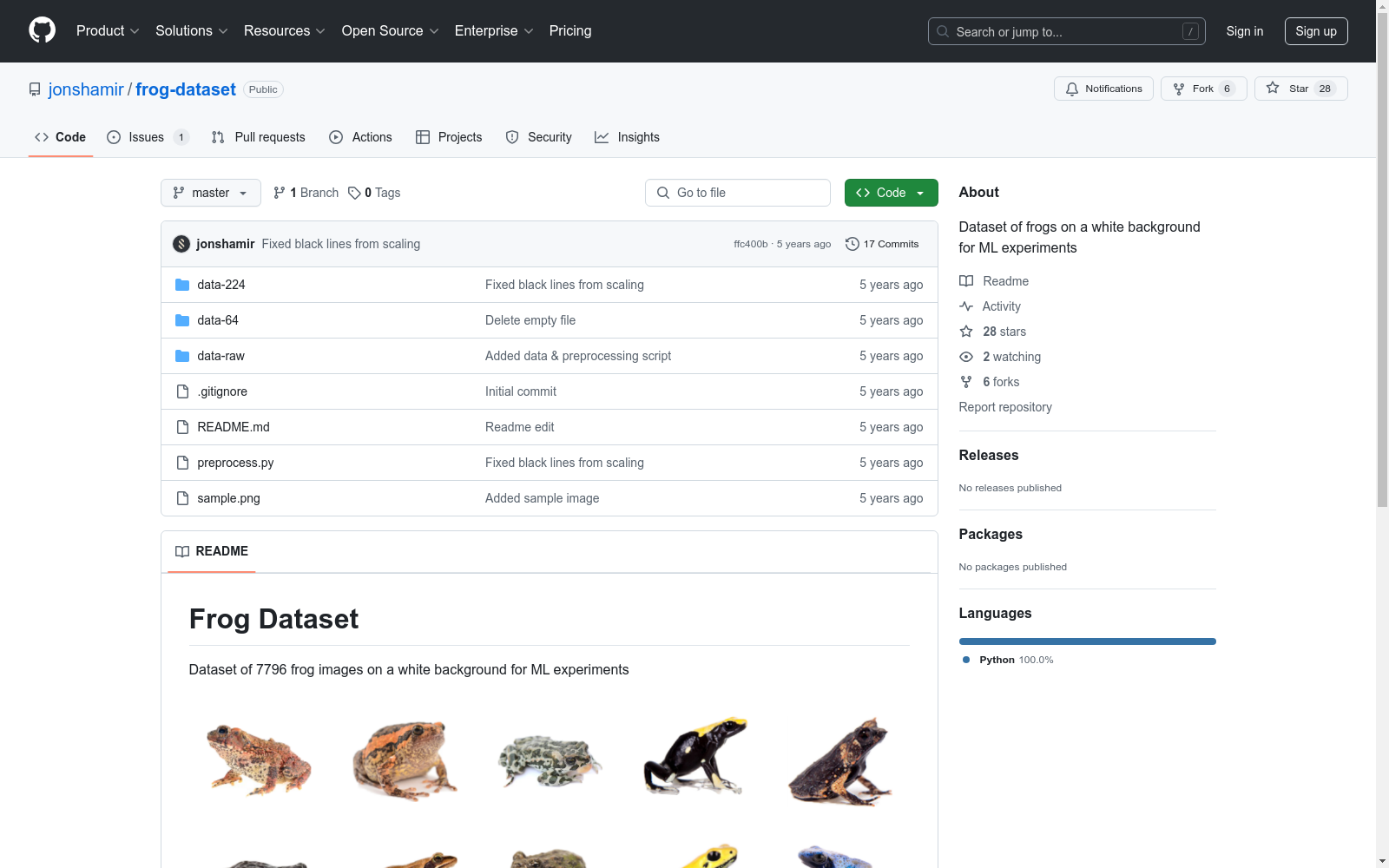Image resolution: width=1389 pixels, height=868 pixels.
Task: Open 'Readme edit' commit message
Action: (x=519, y=427)
